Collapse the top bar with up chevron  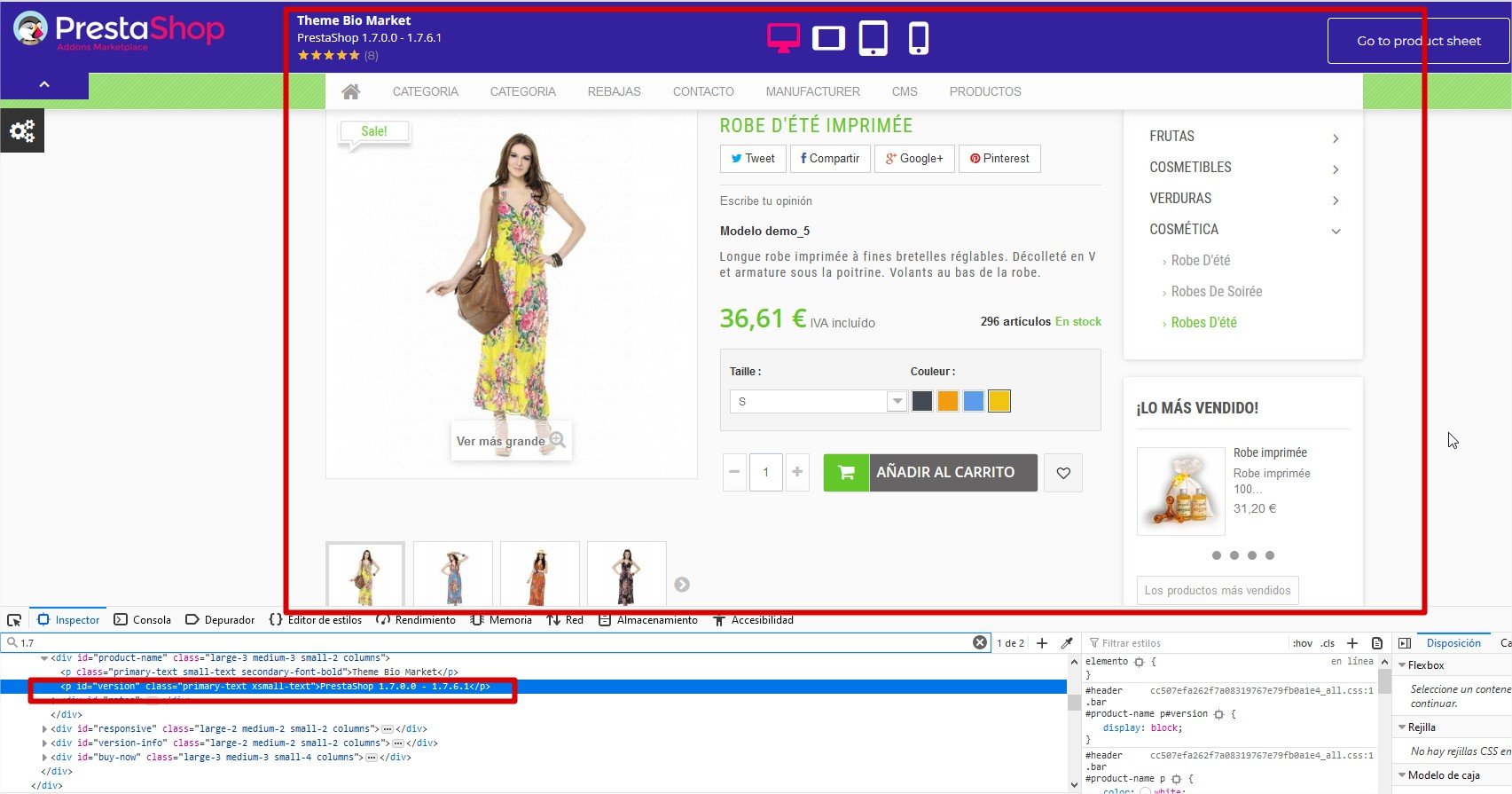click(44, 84)
